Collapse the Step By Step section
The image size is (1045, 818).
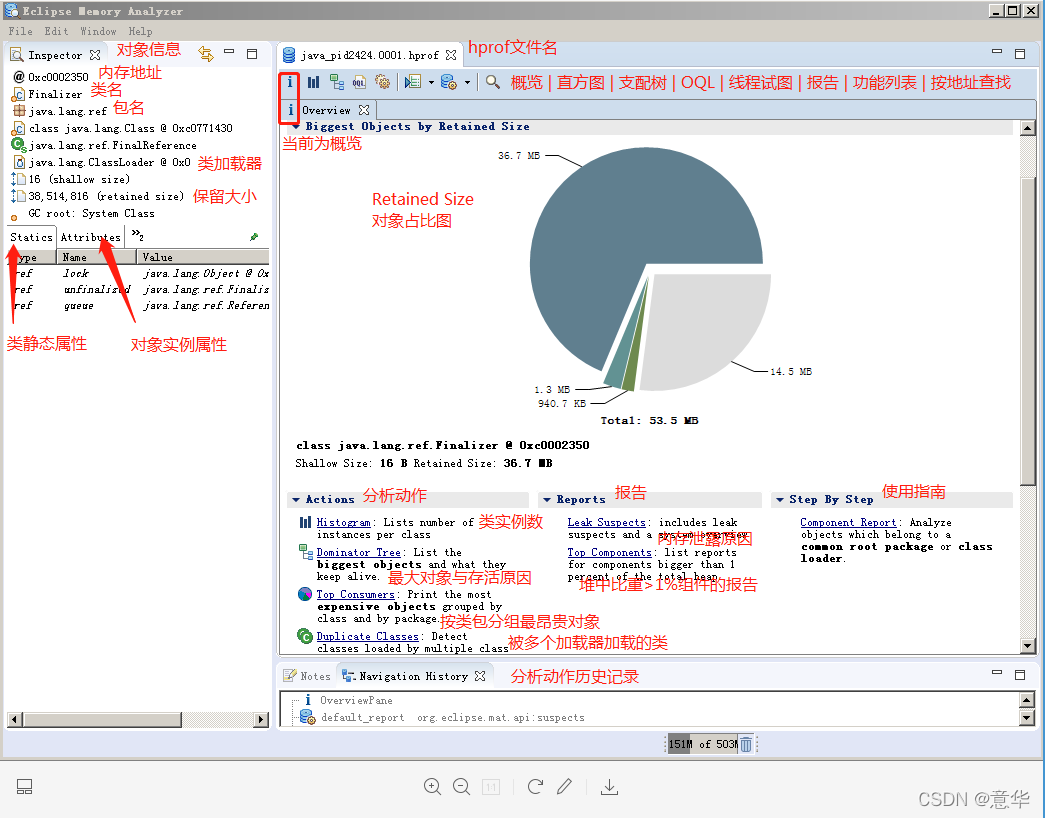point(780,499)
